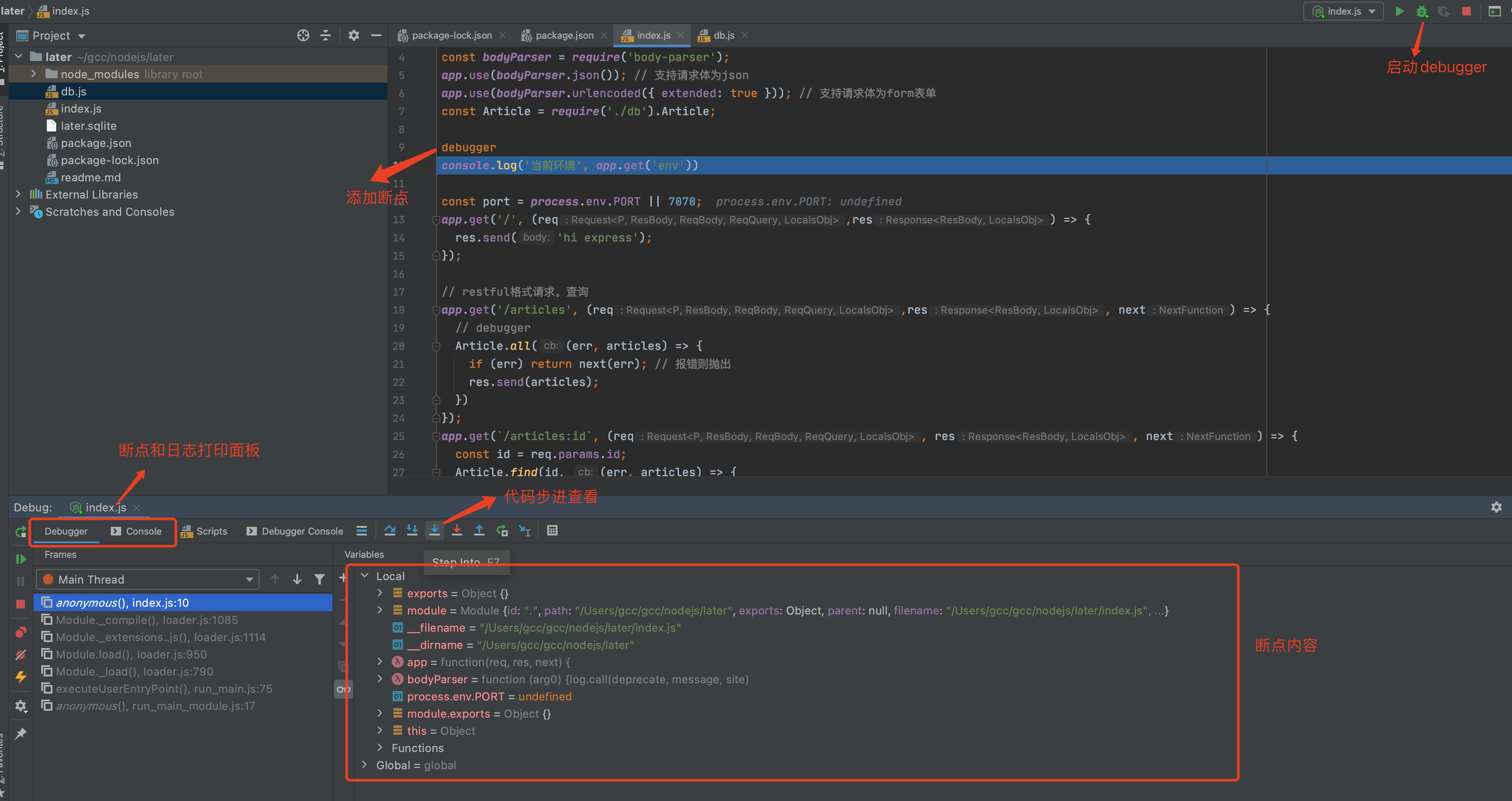Select db.js in the project tree
This screenshot has height=801, width=1512.
coord(73,91)
